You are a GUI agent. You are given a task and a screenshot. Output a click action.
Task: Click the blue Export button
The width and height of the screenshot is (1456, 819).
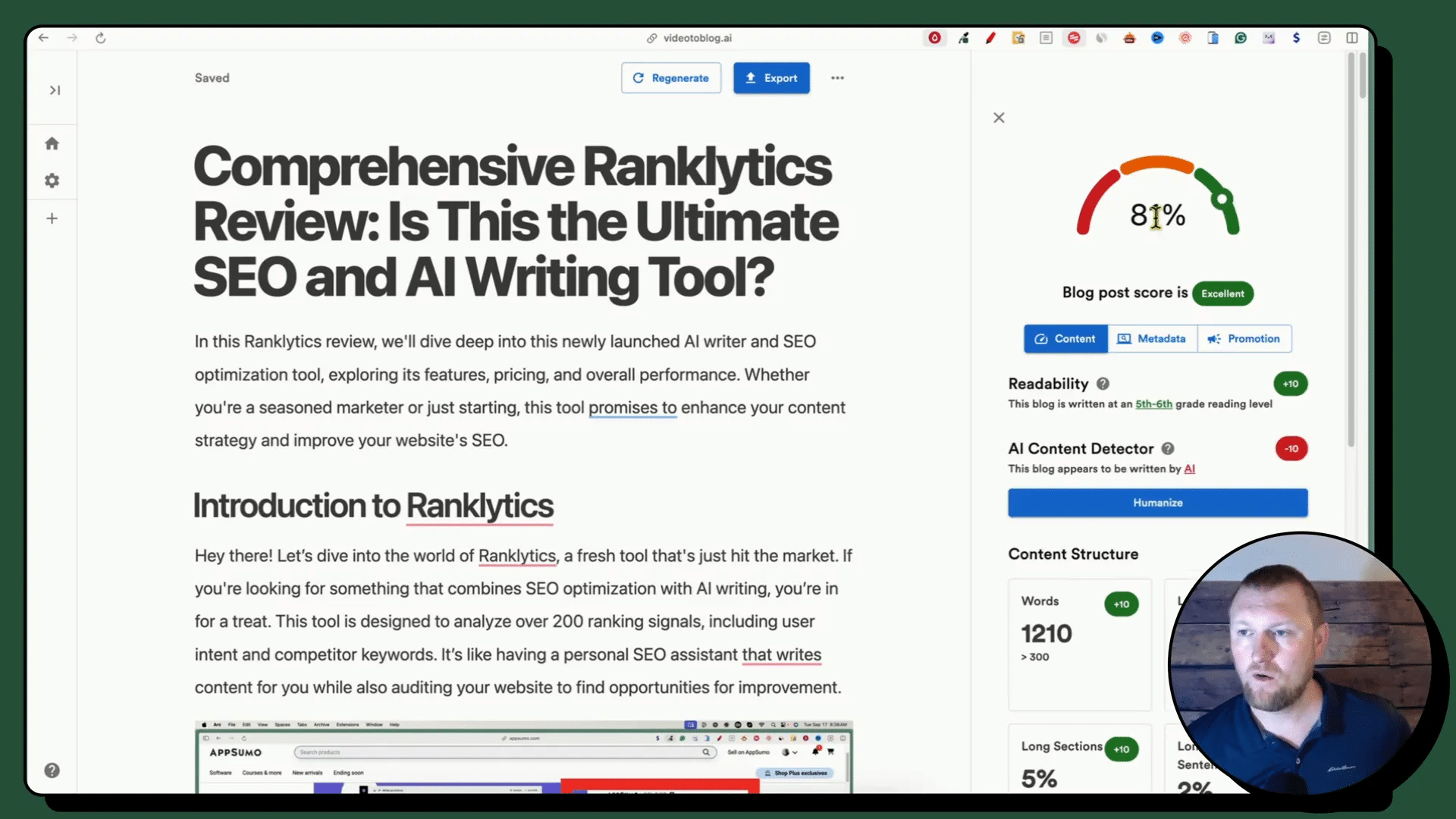point(771,78)
